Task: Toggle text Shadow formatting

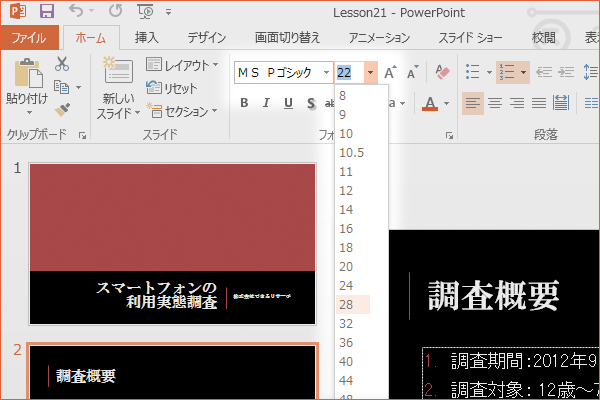Action: click(311, 103)
